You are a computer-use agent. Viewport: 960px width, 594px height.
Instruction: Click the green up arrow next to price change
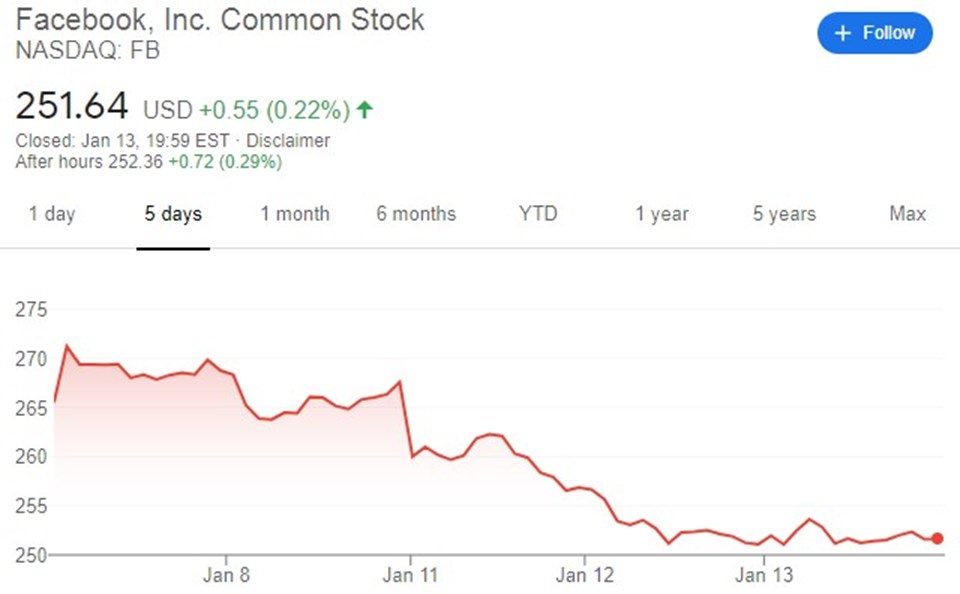click(365, 109)
